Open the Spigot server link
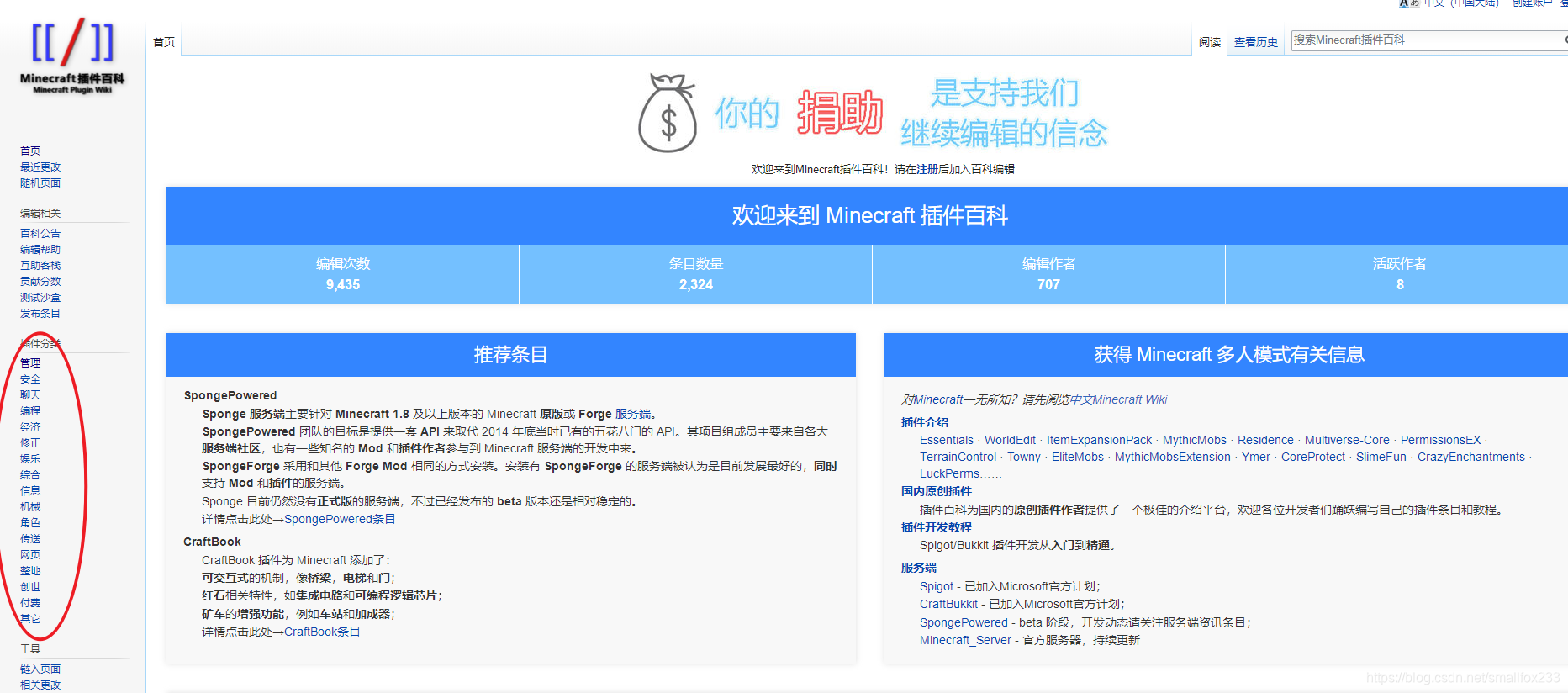1568x693 pixels. pos(937,586)
